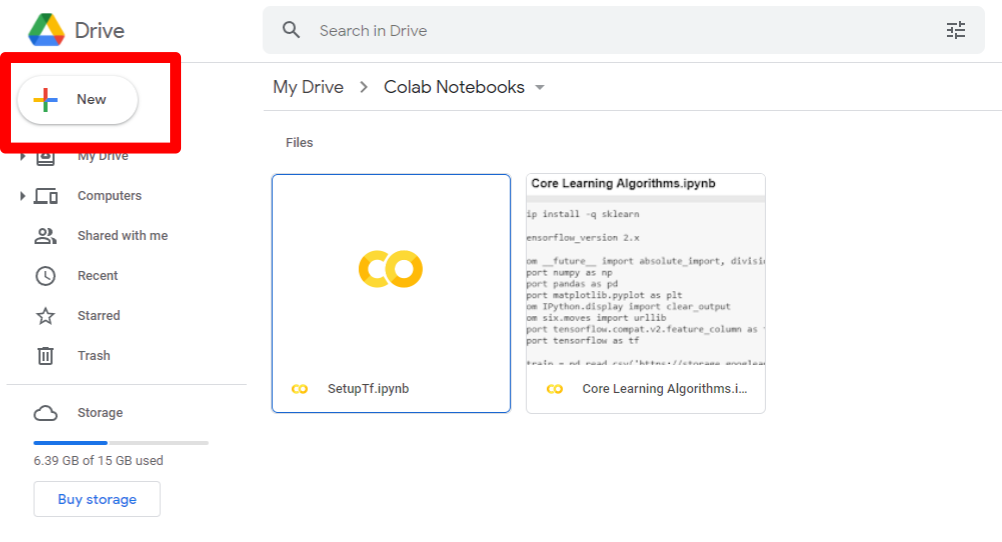This screenshot has width=1002, height=542.
Task: Click Colab icon beside SetupTf.ipynb name
Action: coord(299,389)
